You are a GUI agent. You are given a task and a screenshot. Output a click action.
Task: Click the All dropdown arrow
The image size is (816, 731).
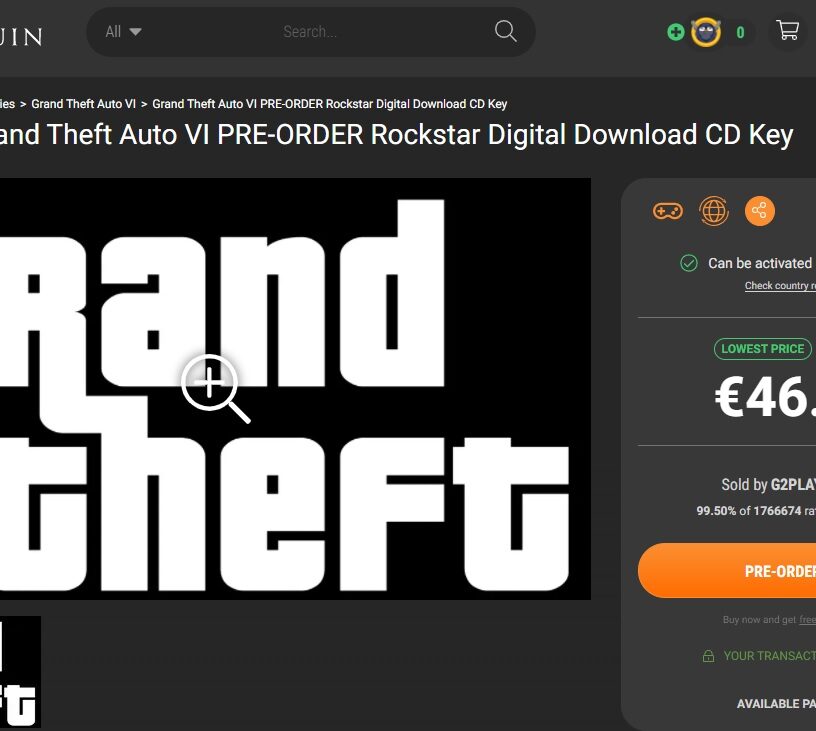[x=135, y=32]
